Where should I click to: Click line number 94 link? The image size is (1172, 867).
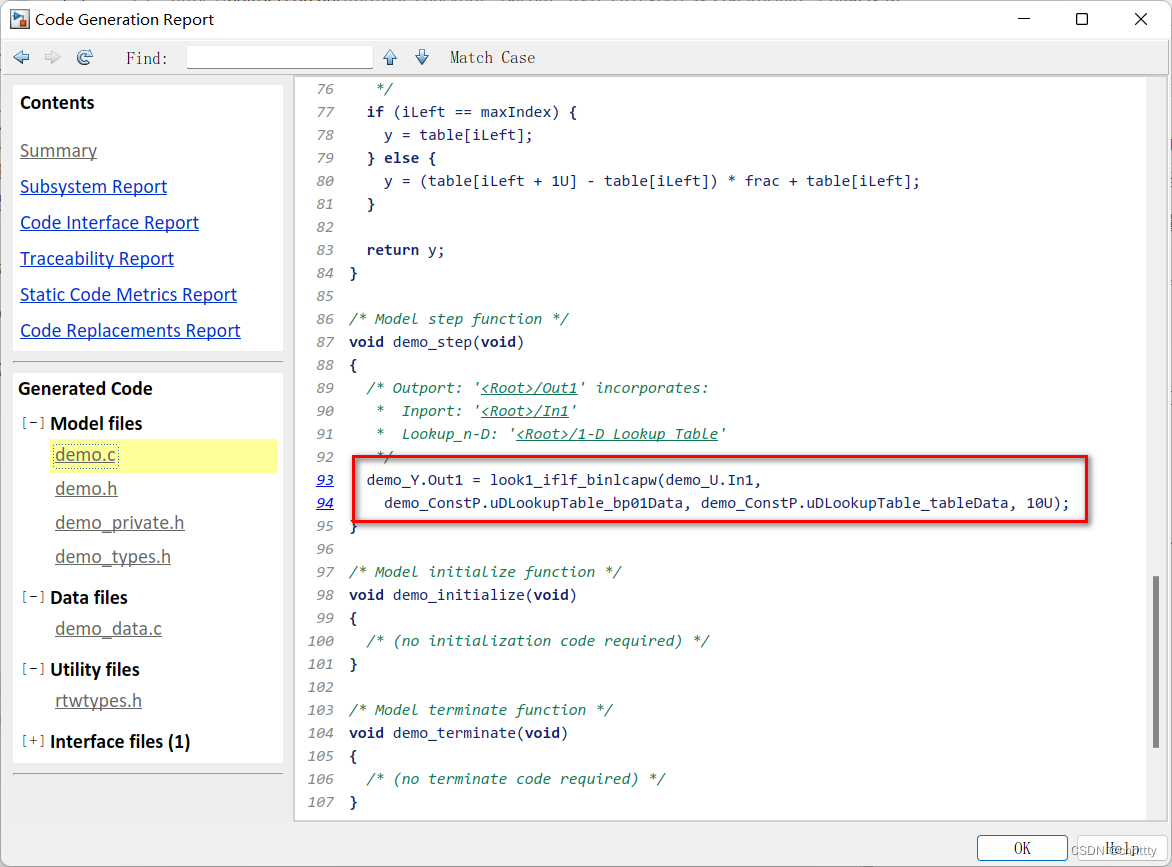click(x=325, y=503)
